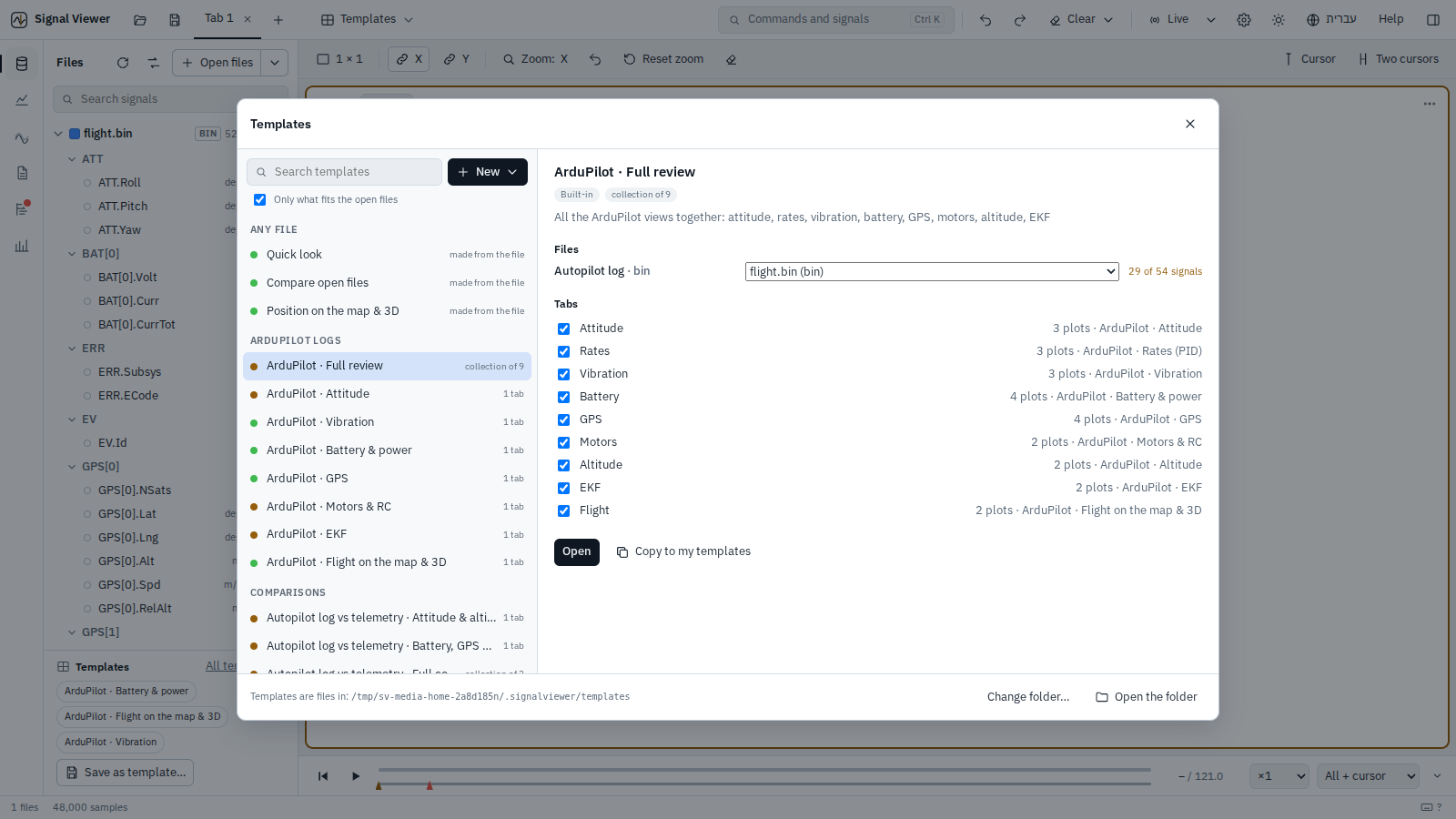Uncheck the Battery tab checkbox
Image resolution: width=1456 pixels, height=819 pixels.
(x=564, y=397)
